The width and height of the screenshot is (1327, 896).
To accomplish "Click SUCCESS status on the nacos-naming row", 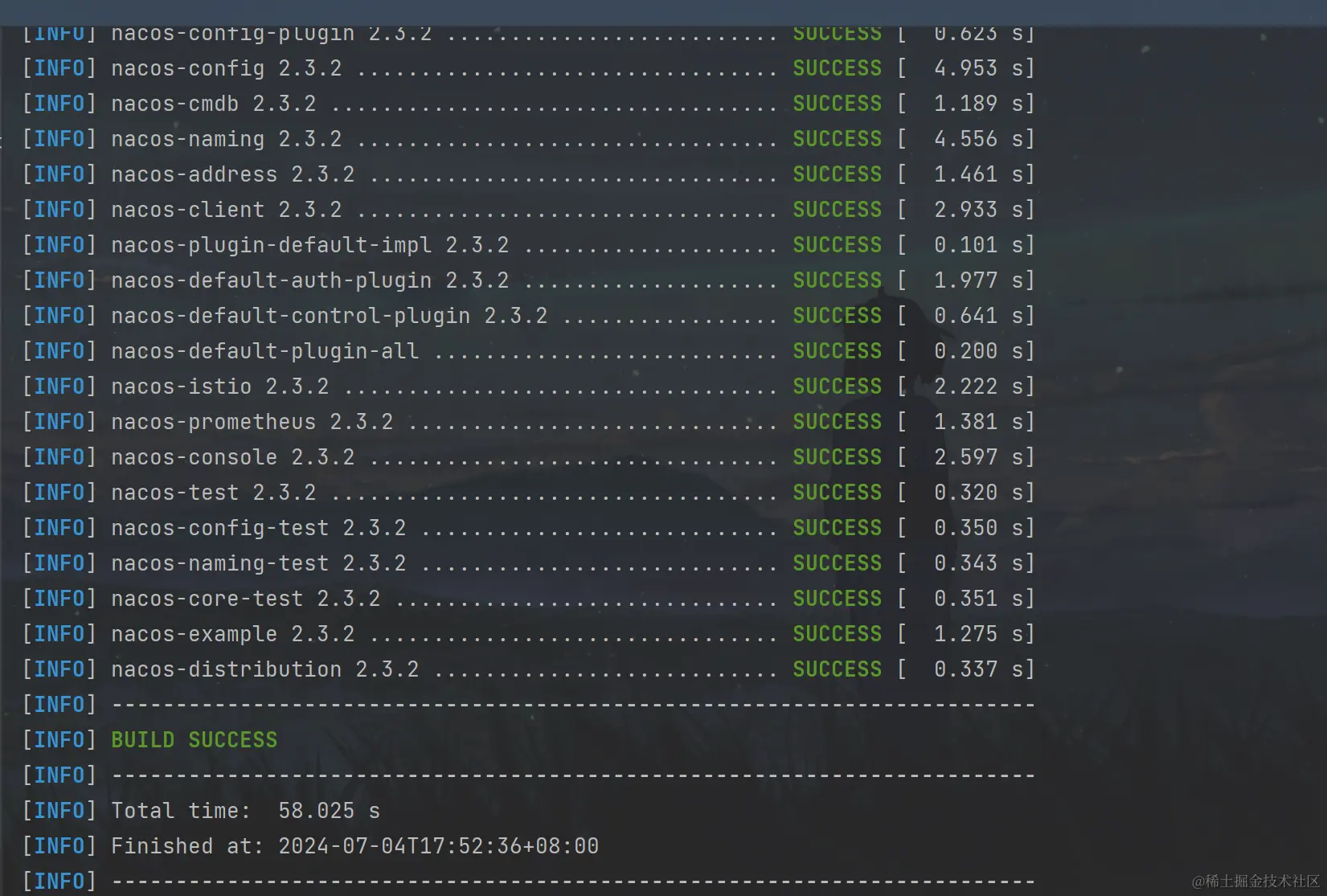I will pos(837,139).
